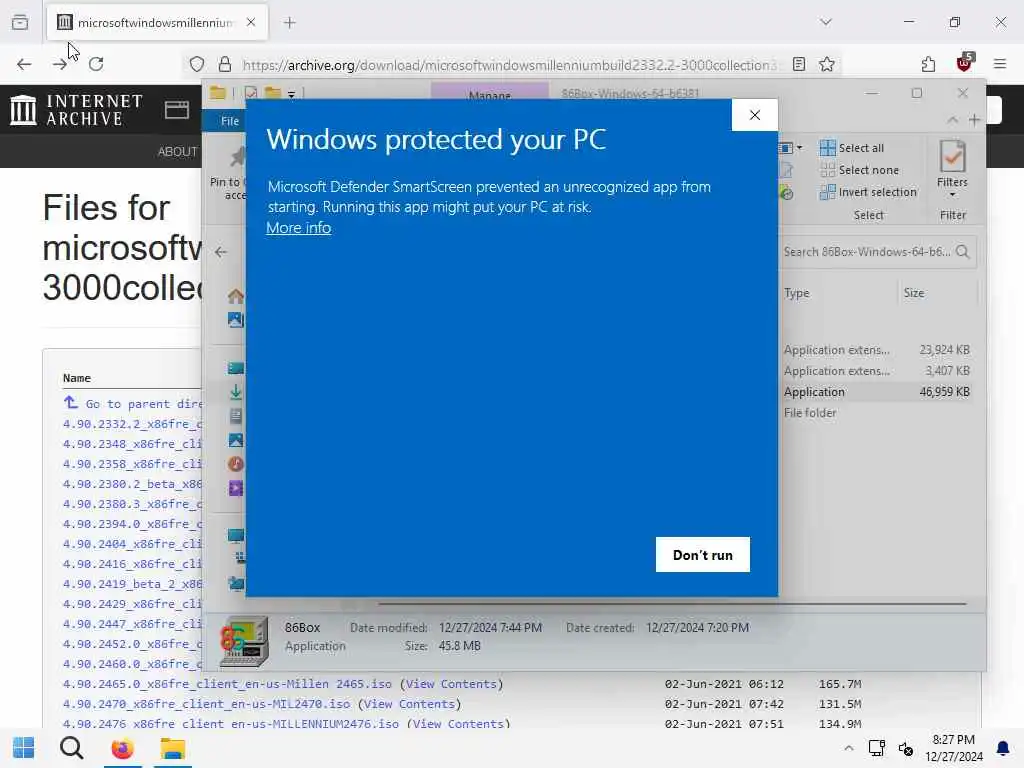1024x768 pixels.
Task: Open This PC in navigation pane
Action: pos(236,536)
